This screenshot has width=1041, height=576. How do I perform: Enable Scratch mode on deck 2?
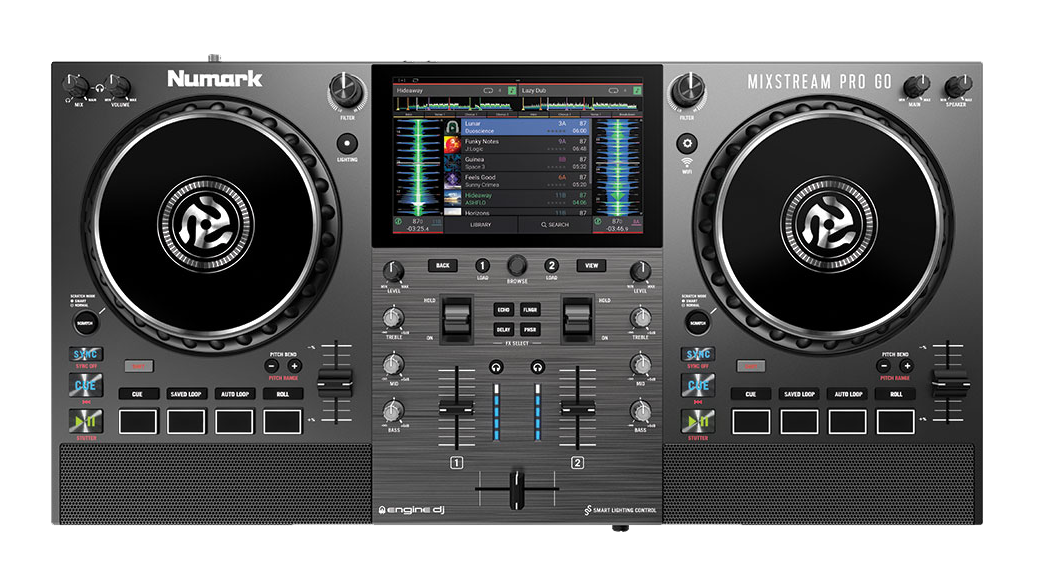(x=697, y=323)
